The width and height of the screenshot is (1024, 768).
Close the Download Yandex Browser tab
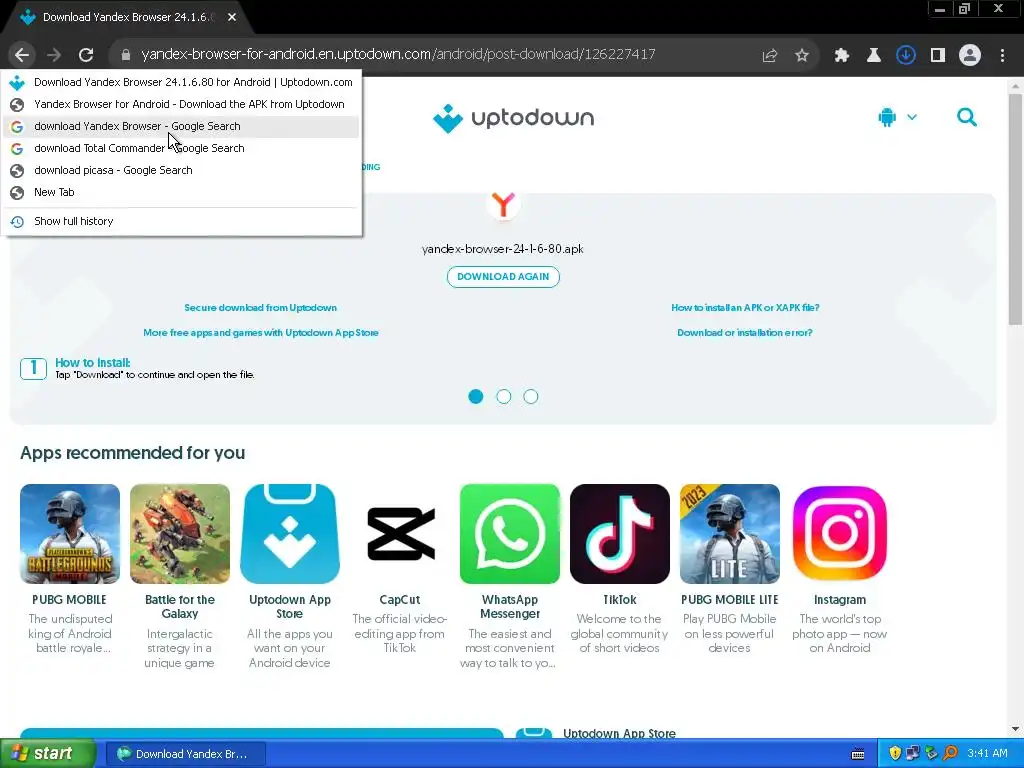[x=232, y=18]
